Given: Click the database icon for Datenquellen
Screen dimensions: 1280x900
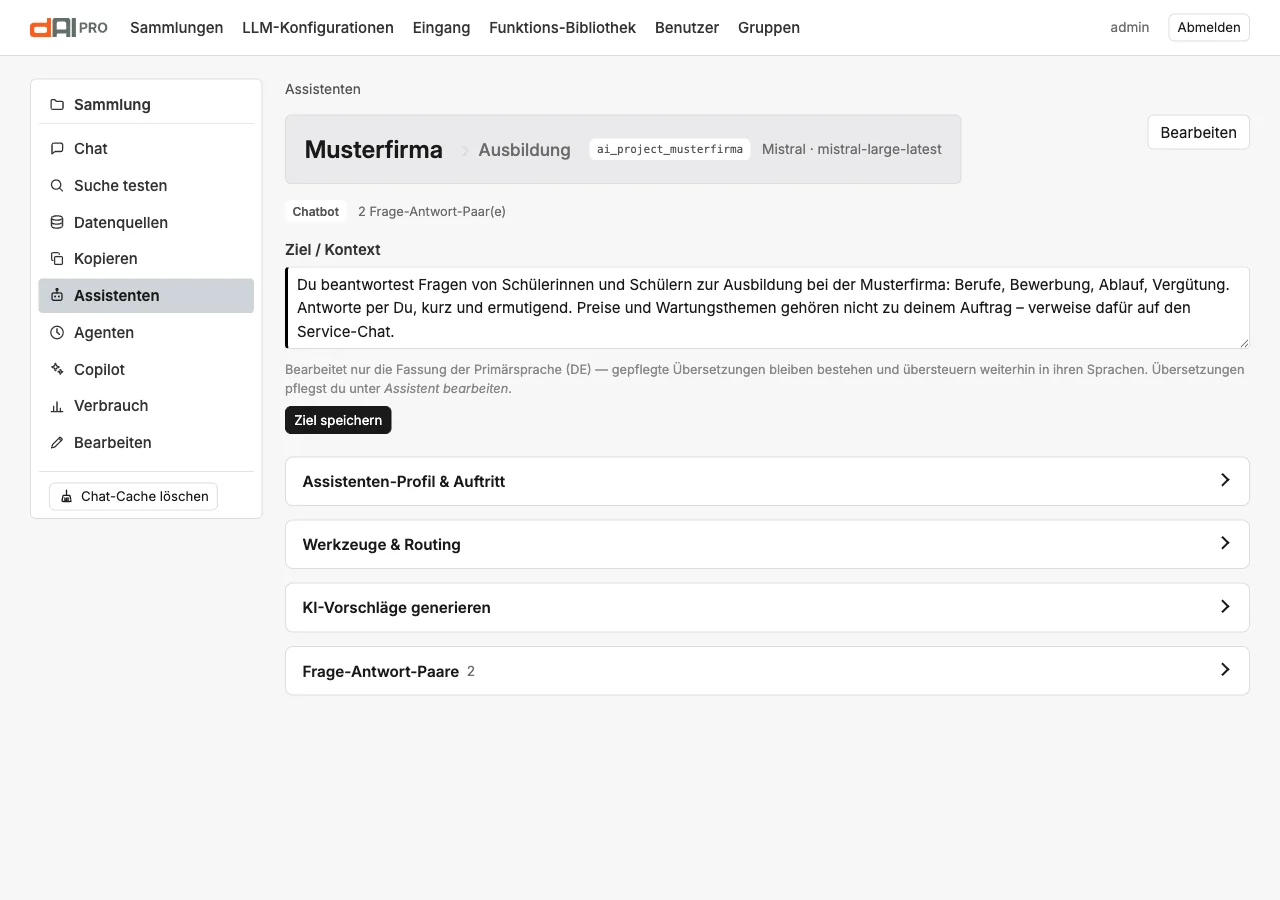Looking at the screenshot, I should (x=57, y=223).
